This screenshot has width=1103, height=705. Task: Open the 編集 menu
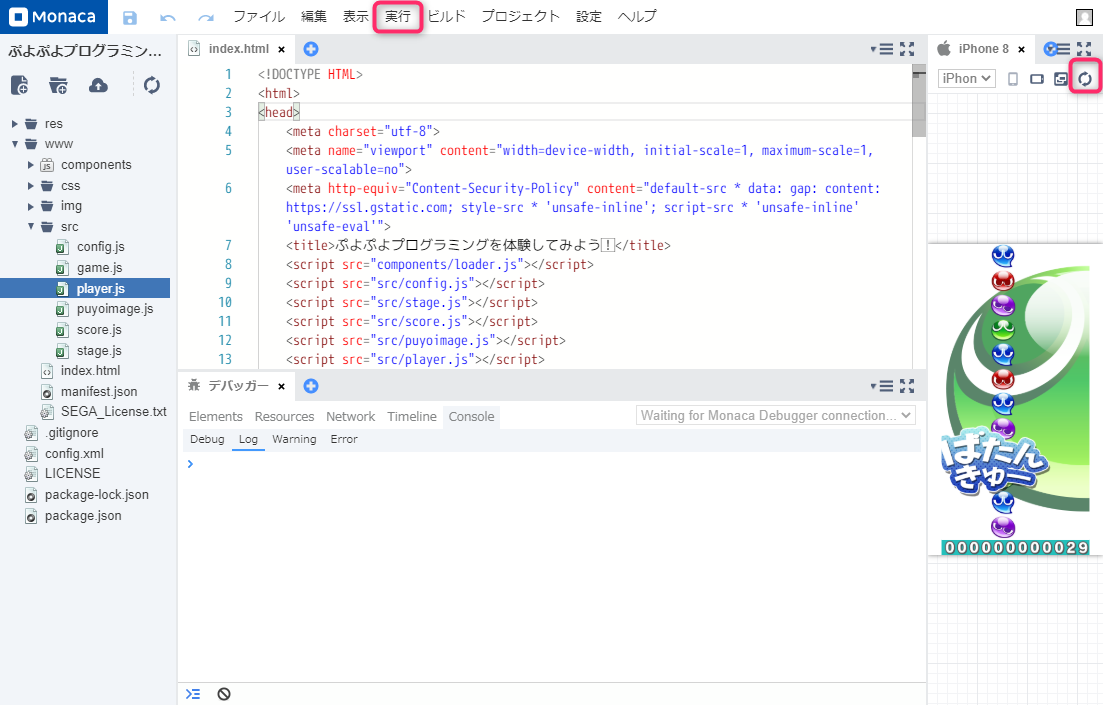pyautogui.click(x=314, y=16)
